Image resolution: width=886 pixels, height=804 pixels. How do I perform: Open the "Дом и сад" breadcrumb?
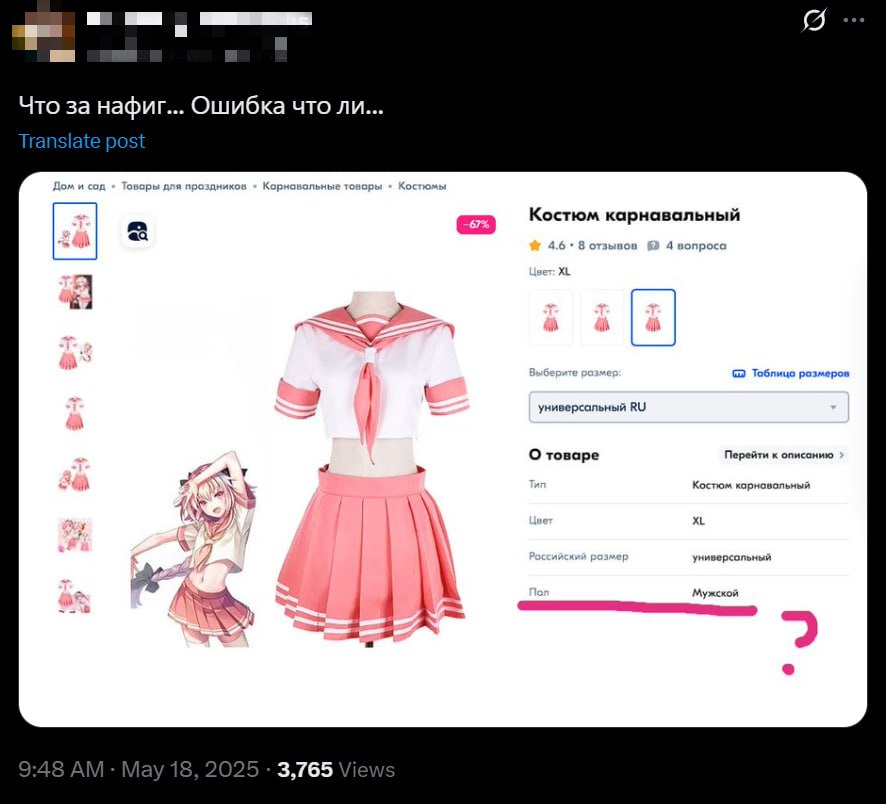click(79, 186)
